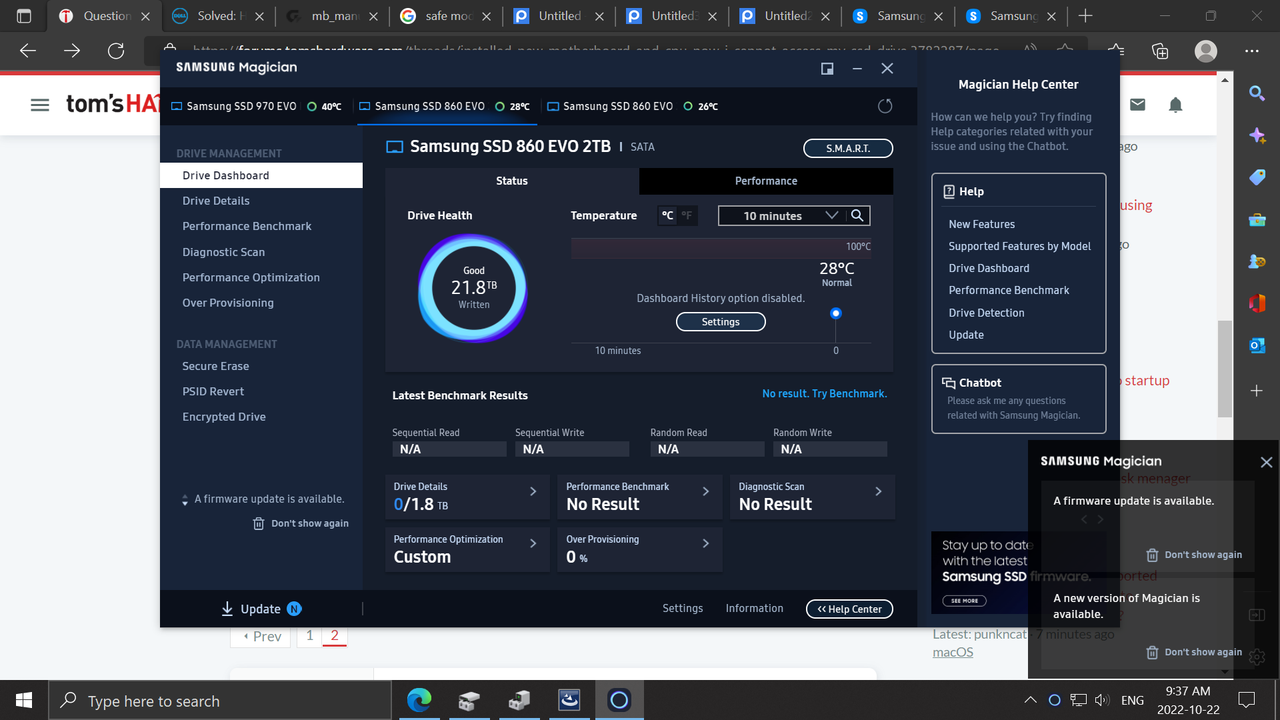Click the Office icon in browser sidebar

click(1257, 303)
